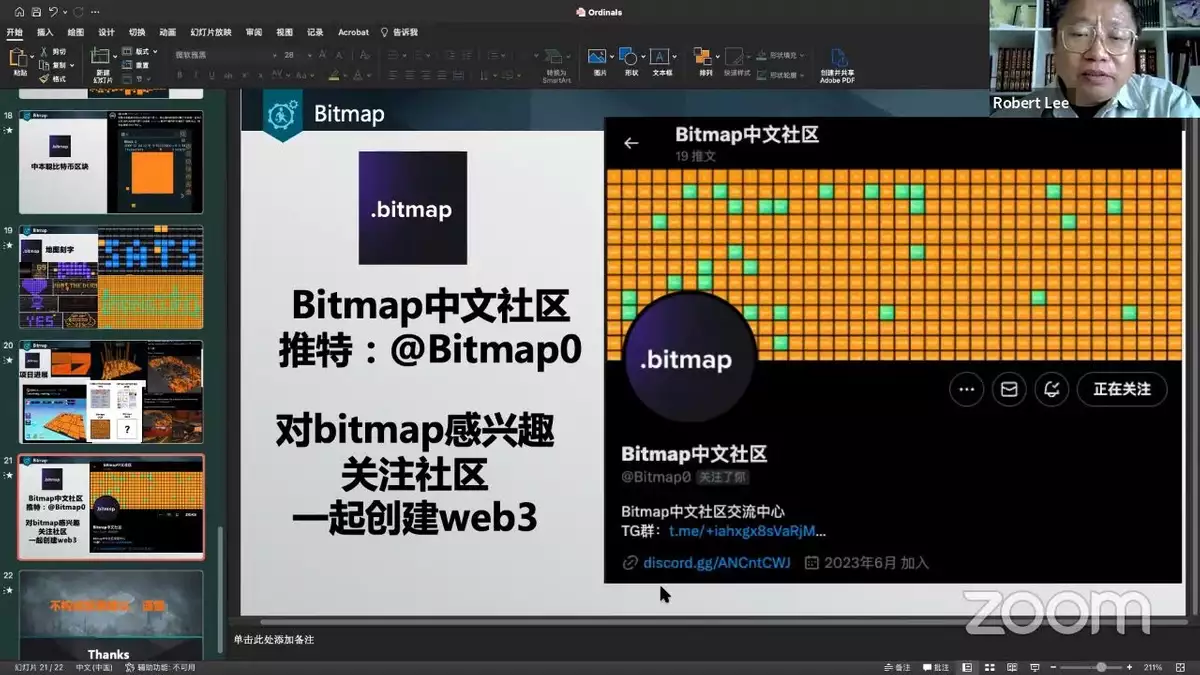Open the three-dot quick access menu
Image resolution: width=1200 pixels, height=675 pixels.
pos(95,12)
